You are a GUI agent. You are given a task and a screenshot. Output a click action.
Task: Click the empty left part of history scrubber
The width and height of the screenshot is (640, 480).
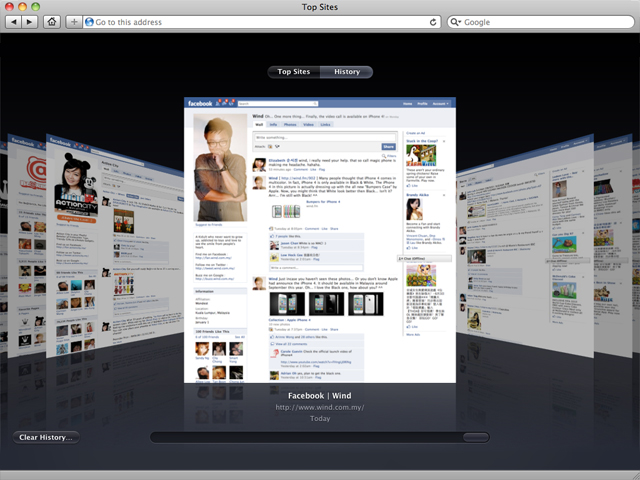(306, 437)
